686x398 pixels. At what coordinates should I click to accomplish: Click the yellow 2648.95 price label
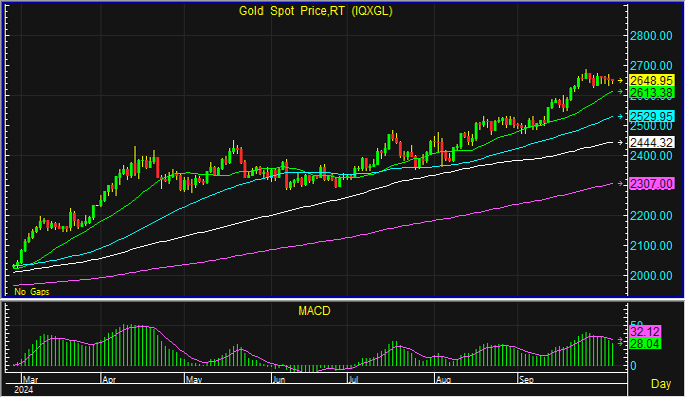coord(651,80)
